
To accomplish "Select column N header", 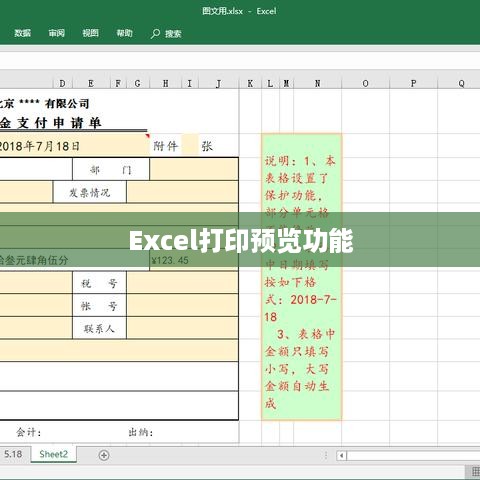I will point(318,83).
